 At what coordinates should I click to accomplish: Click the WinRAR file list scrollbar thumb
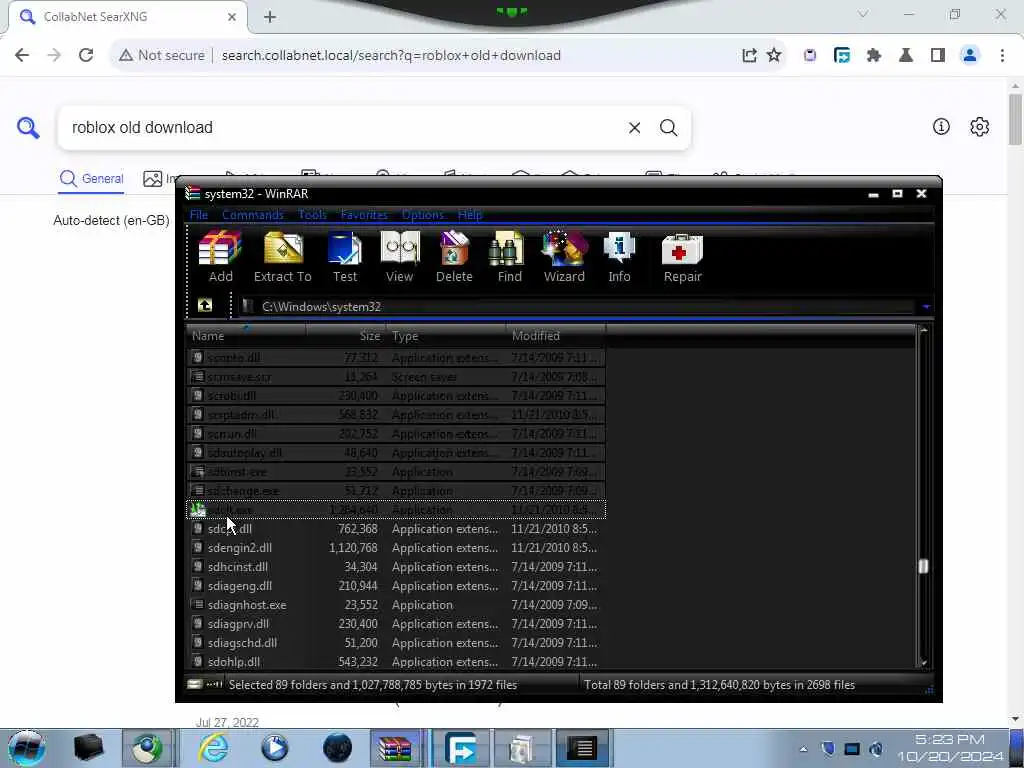(923, 566)
